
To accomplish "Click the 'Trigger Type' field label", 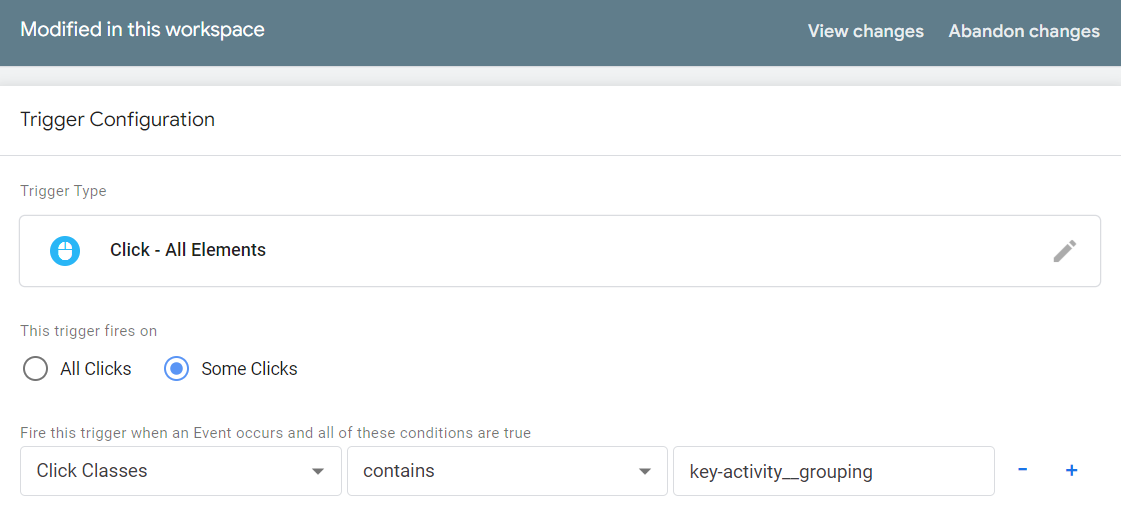I will (63, 191).
